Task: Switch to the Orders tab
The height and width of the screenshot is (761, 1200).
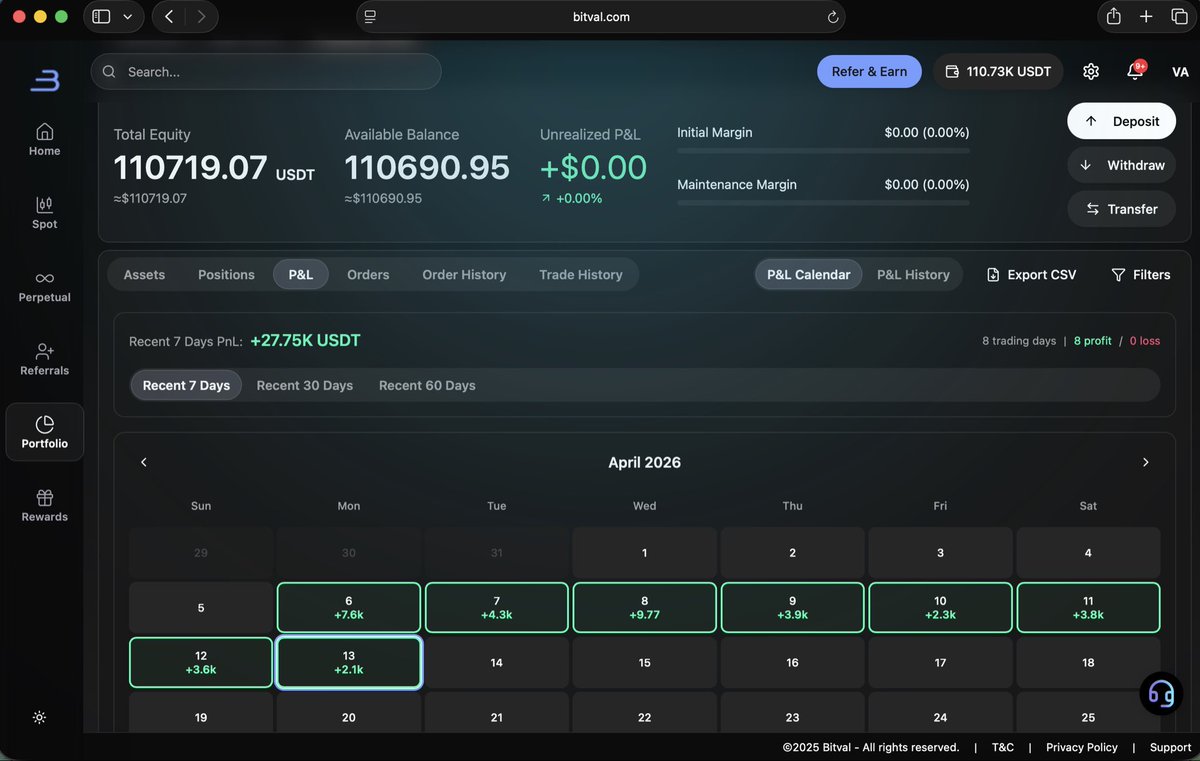Action: pos(368,274)
